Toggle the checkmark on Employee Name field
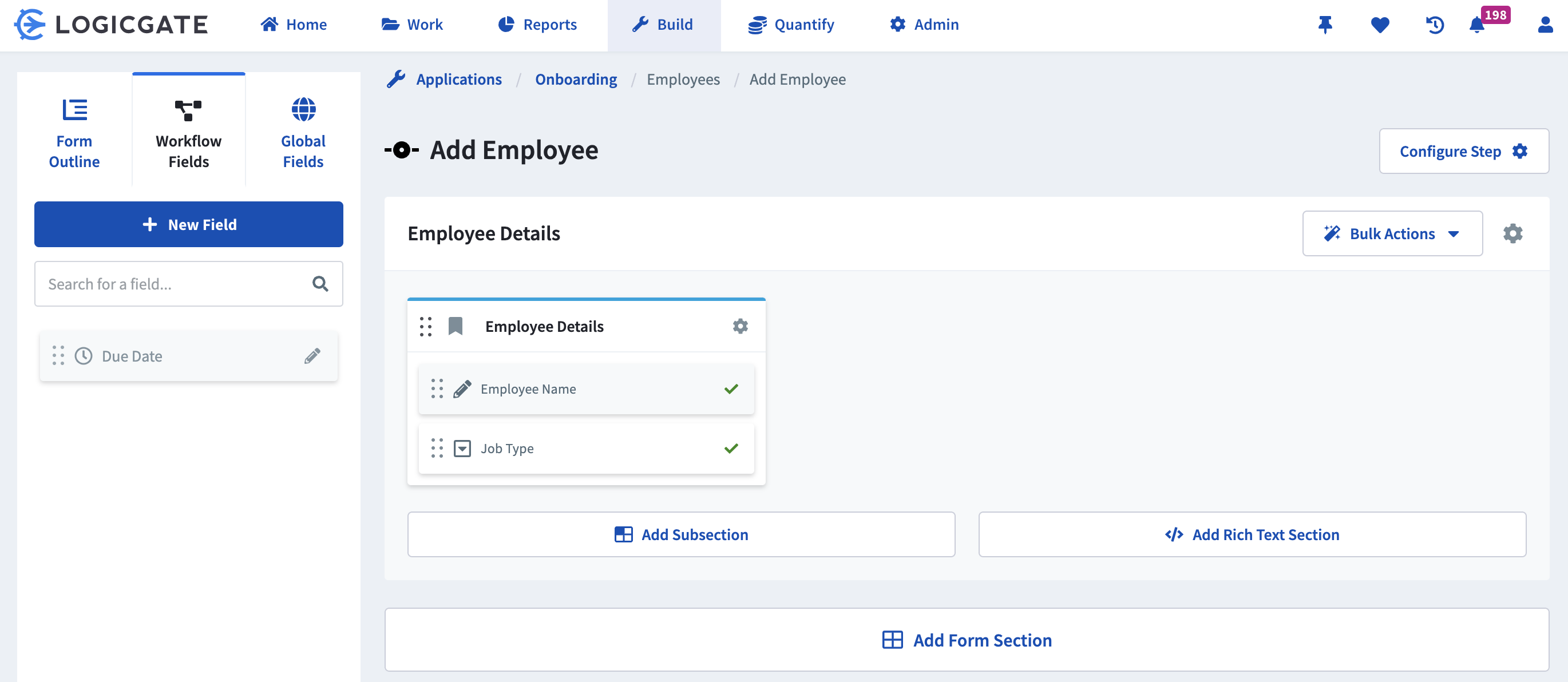The image size is (1568, 682). coord(731,388)
